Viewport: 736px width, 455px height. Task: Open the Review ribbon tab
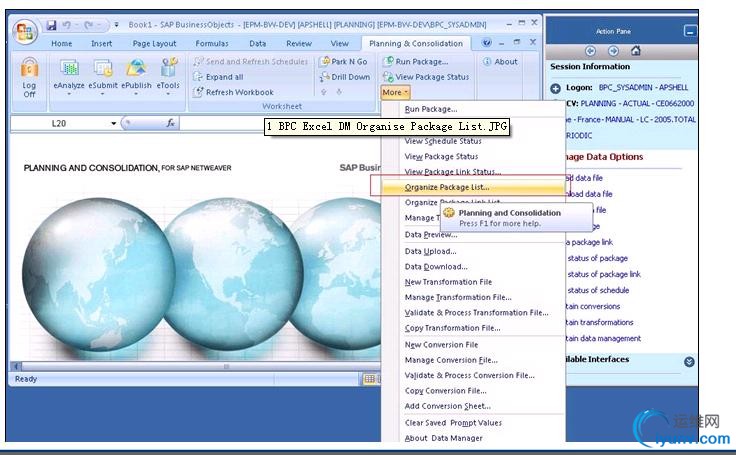[x=299, y=44]
